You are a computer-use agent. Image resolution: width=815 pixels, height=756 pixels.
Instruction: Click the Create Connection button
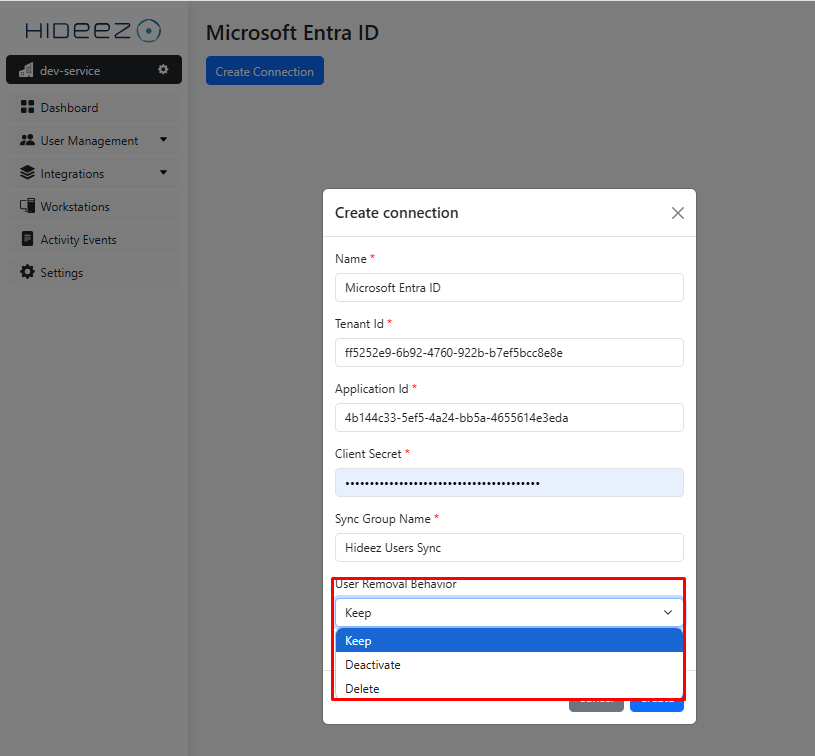[265, 71]
